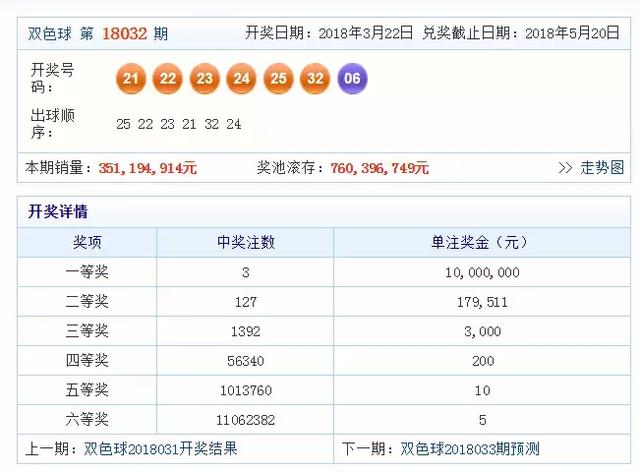Open previous draw 双色球2018031开奖结果 link
Screen dimensions: 640x472
[x=160, y=449]
